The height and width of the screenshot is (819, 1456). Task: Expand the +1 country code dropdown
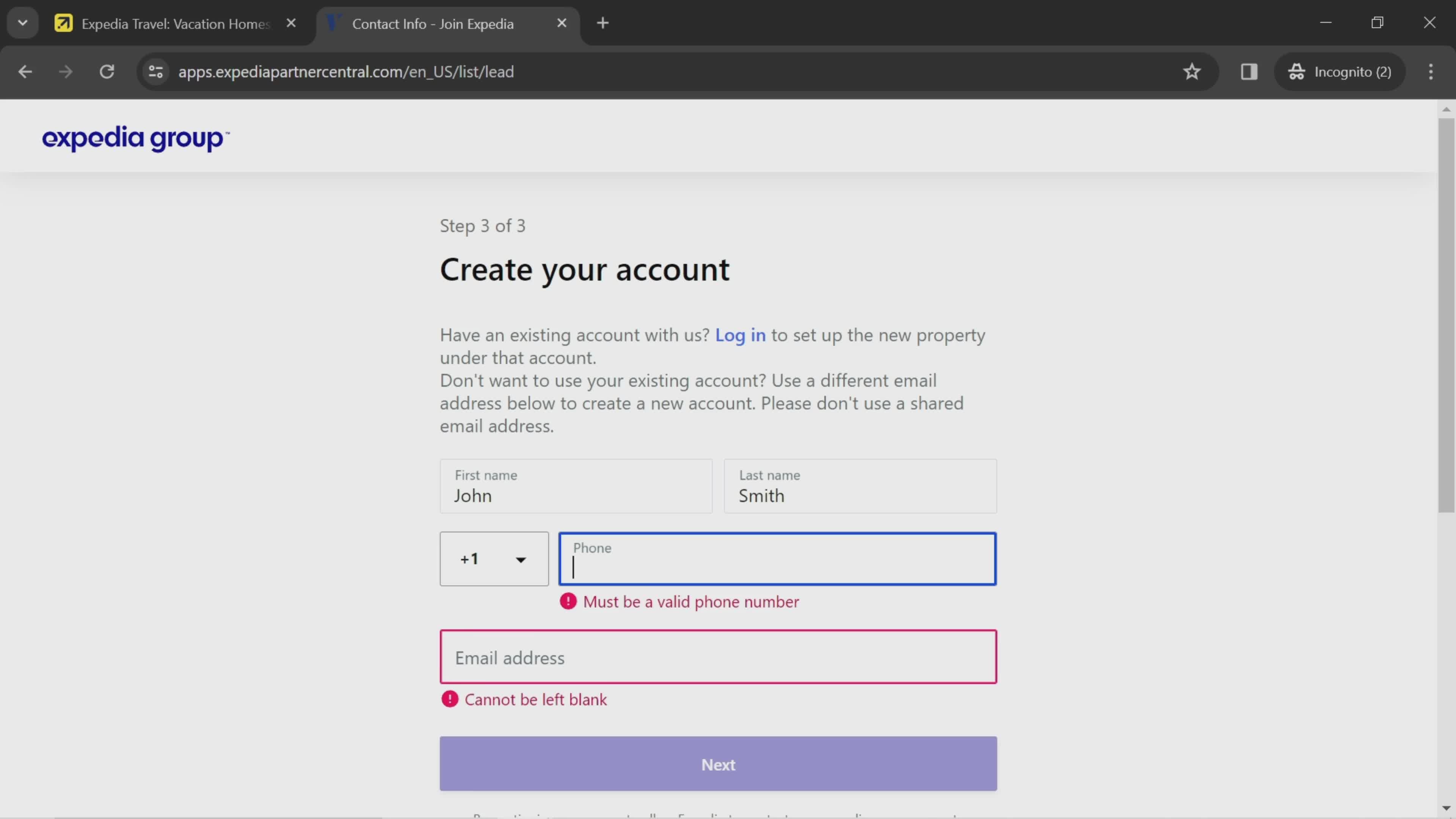(494, 559)
